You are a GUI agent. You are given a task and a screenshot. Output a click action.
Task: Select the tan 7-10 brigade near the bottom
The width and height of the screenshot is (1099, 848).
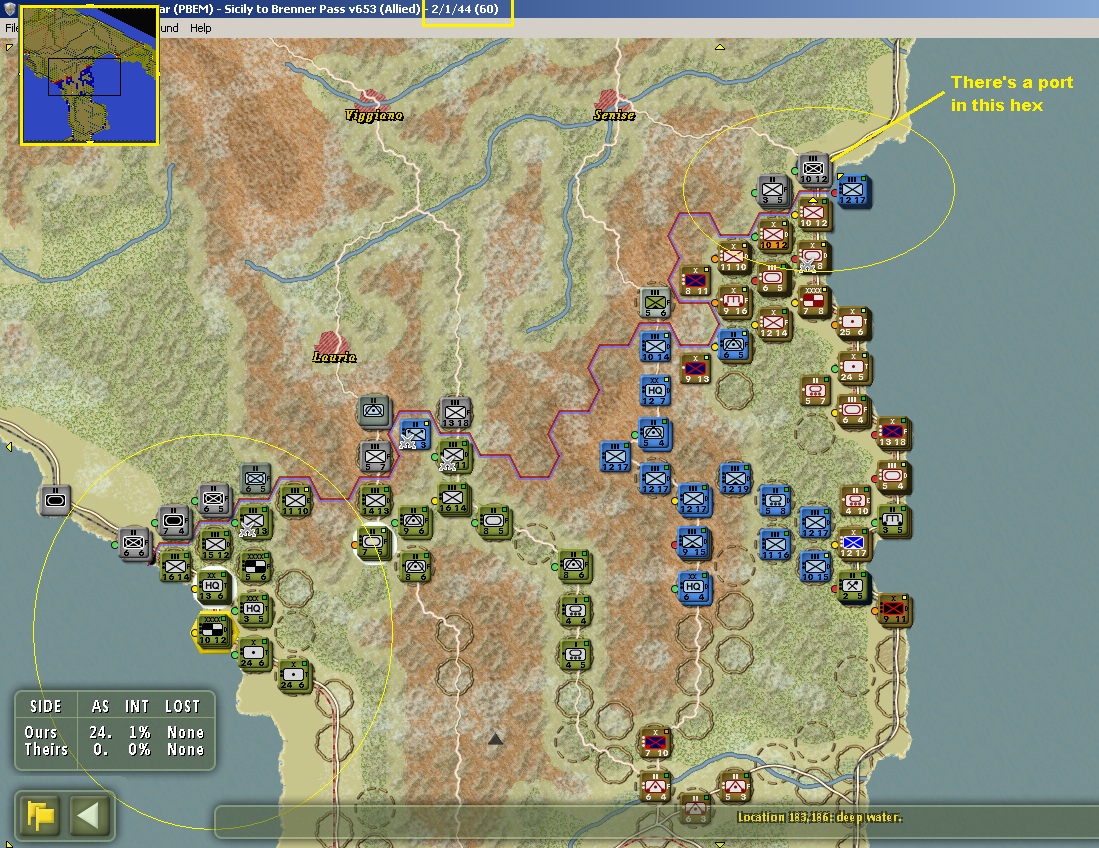[x=656, y=743]
